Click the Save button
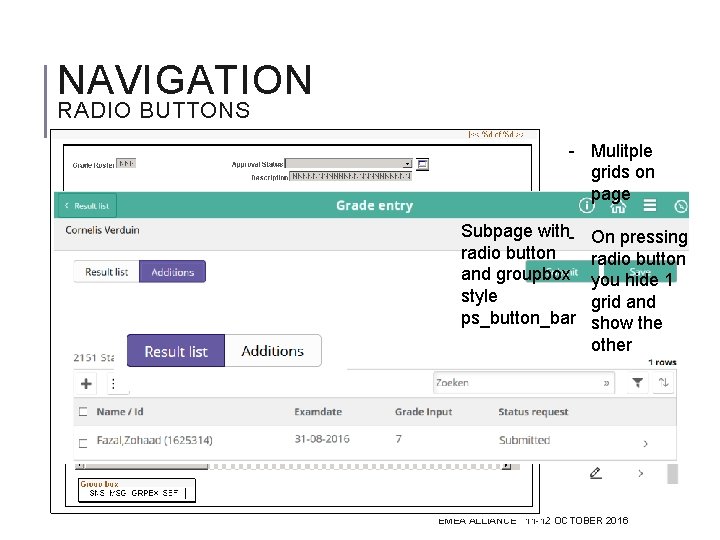This screenshot has width=720, height=540. pos(640,271)
